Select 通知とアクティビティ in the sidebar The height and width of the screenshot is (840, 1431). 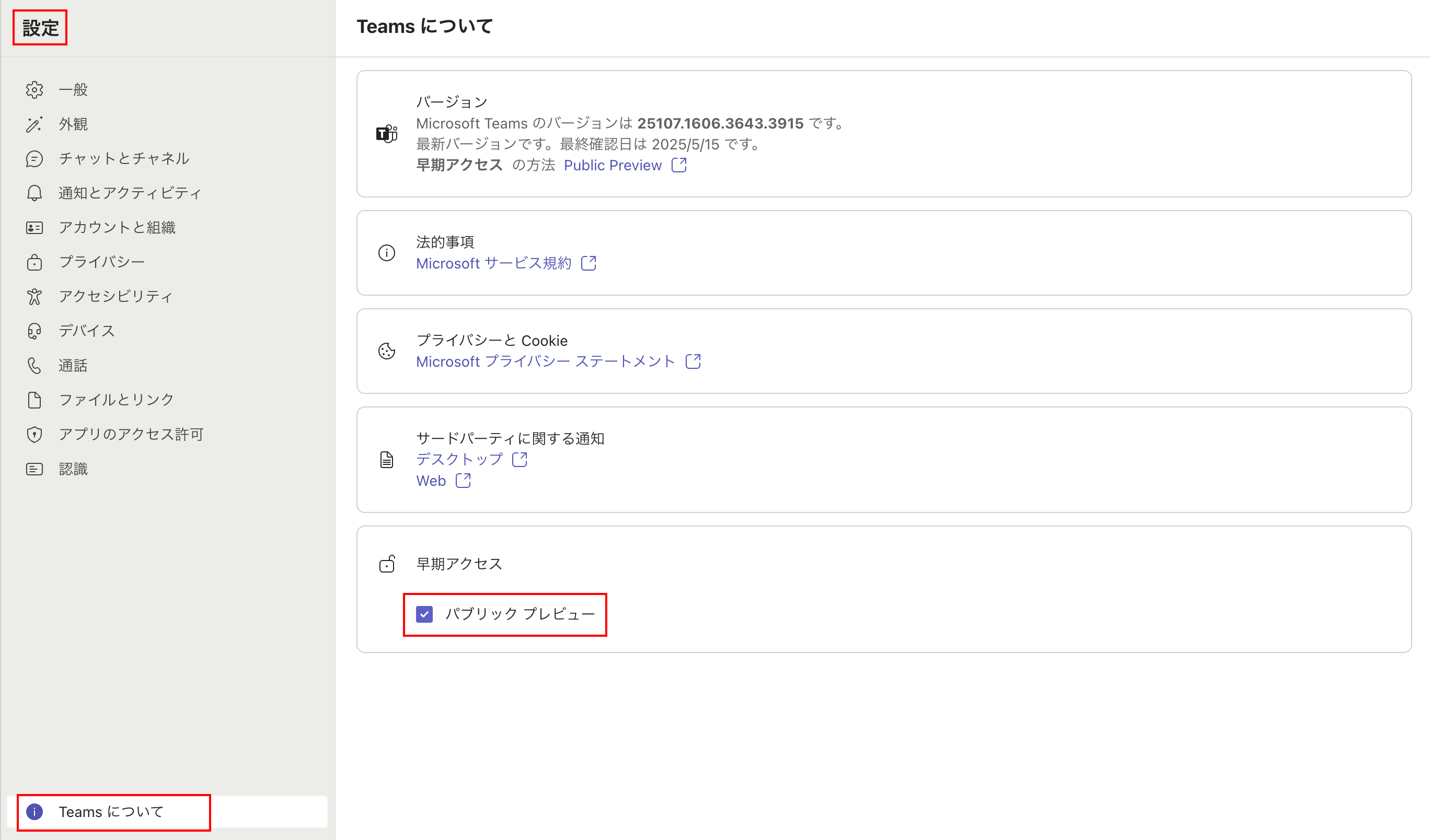[168, 193]
